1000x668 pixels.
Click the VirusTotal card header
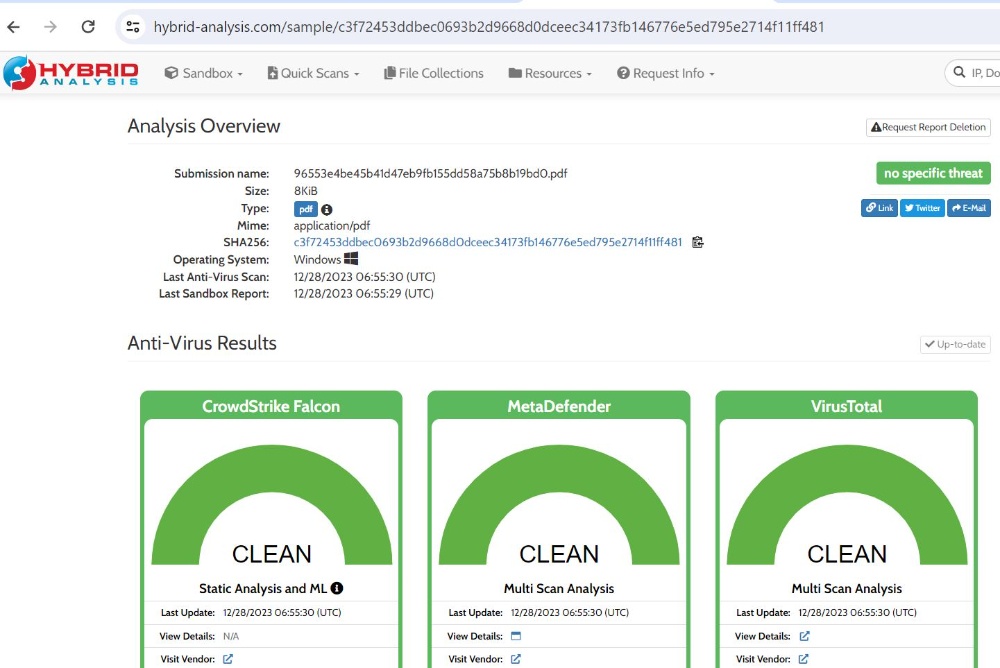[846, 406]
